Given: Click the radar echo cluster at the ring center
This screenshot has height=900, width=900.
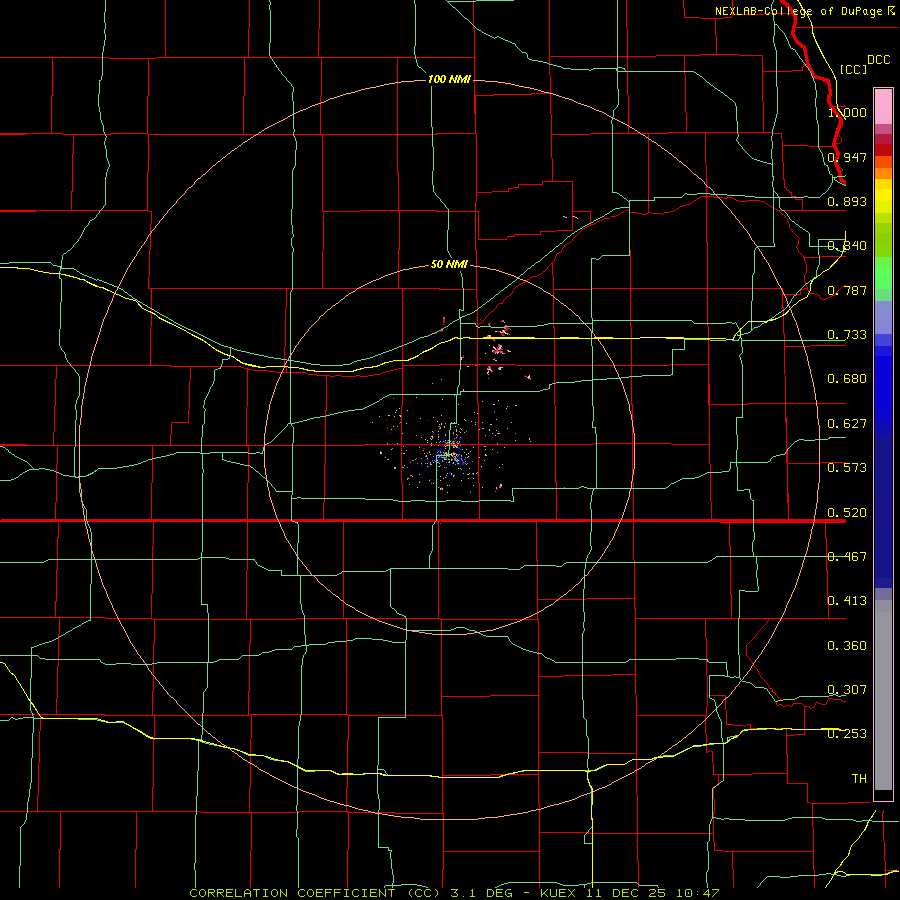Looking at the screenshot, I should click(448, 451).
